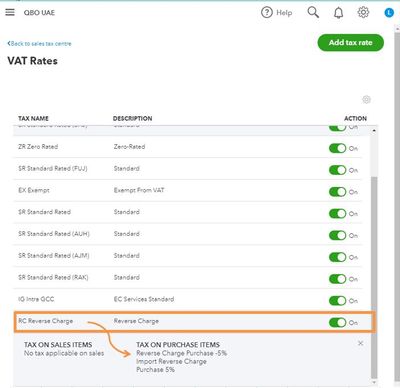The width and height of the screenshot is (400, 388).
Task: Toggle off RC Reverse Charge tax
Action: point(337,322)
